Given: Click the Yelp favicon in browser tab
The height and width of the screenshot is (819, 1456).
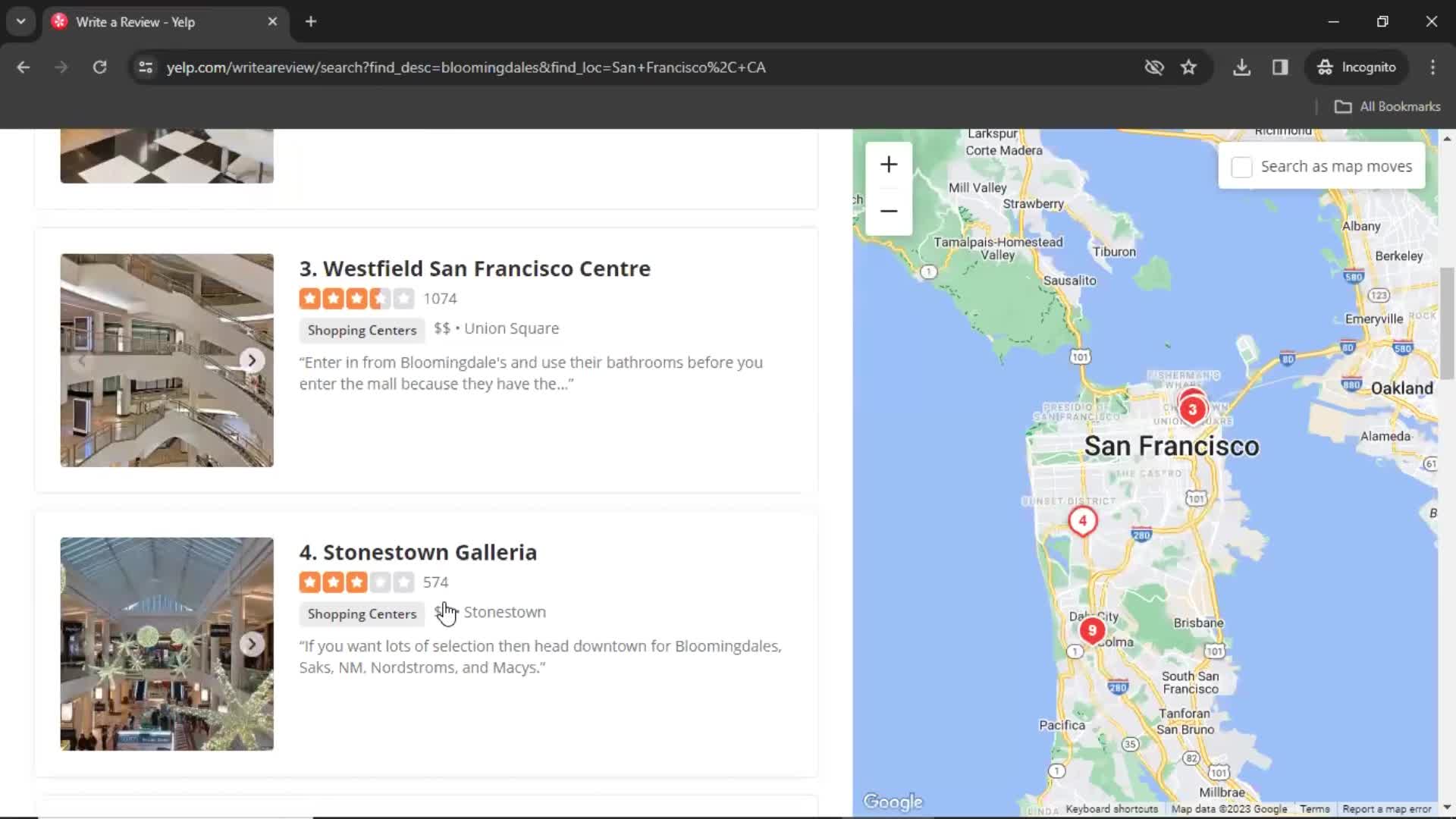Looking at the screenshot, I should pyautogui.click(x=60, y=21).
